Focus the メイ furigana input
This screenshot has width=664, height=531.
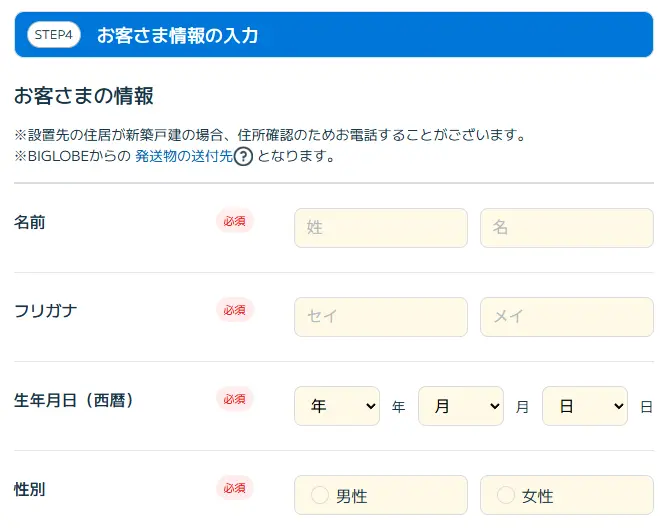pos(566,317)
